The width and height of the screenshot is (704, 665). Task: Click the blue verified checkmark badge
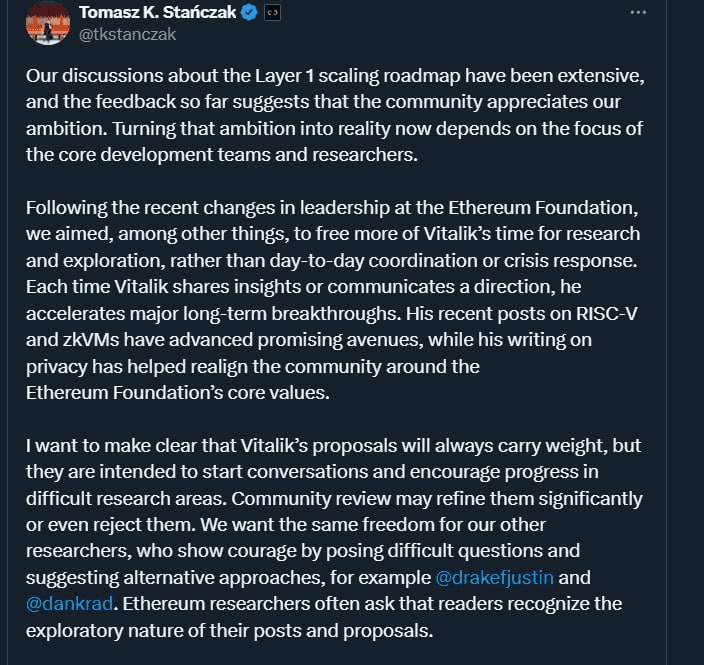pyautogui.click(x=249, y=13)
